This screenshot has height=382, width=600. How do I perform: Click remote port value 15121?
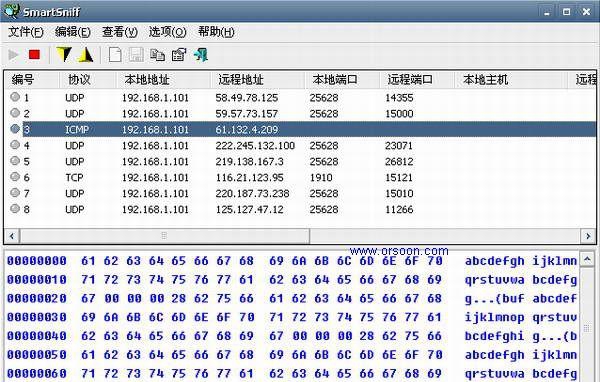tap(399, 178)
